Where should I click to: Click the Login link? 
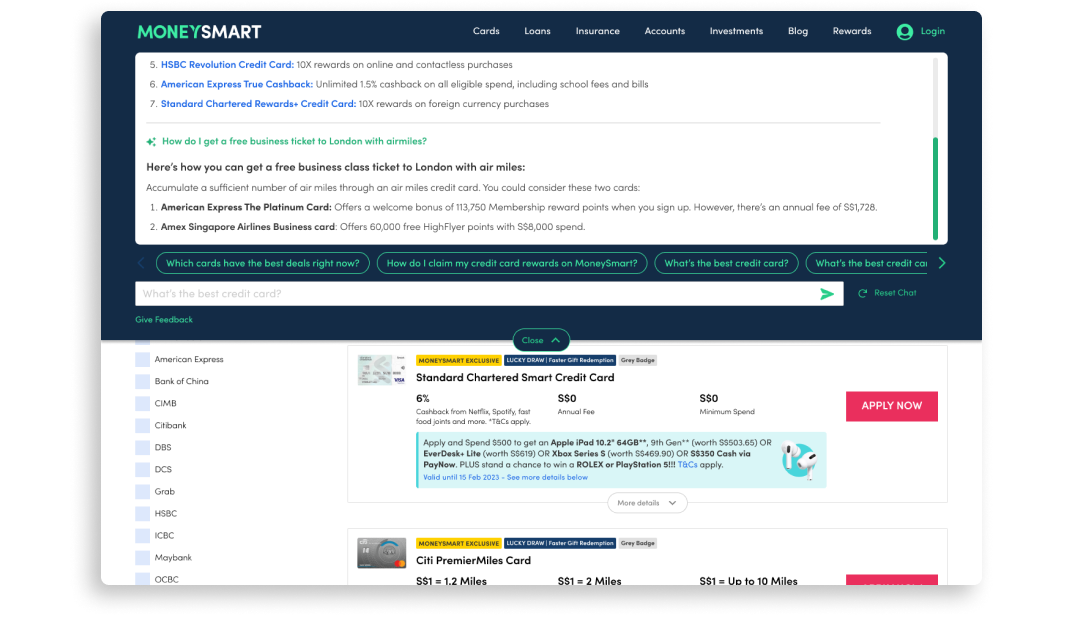point(932,31)
